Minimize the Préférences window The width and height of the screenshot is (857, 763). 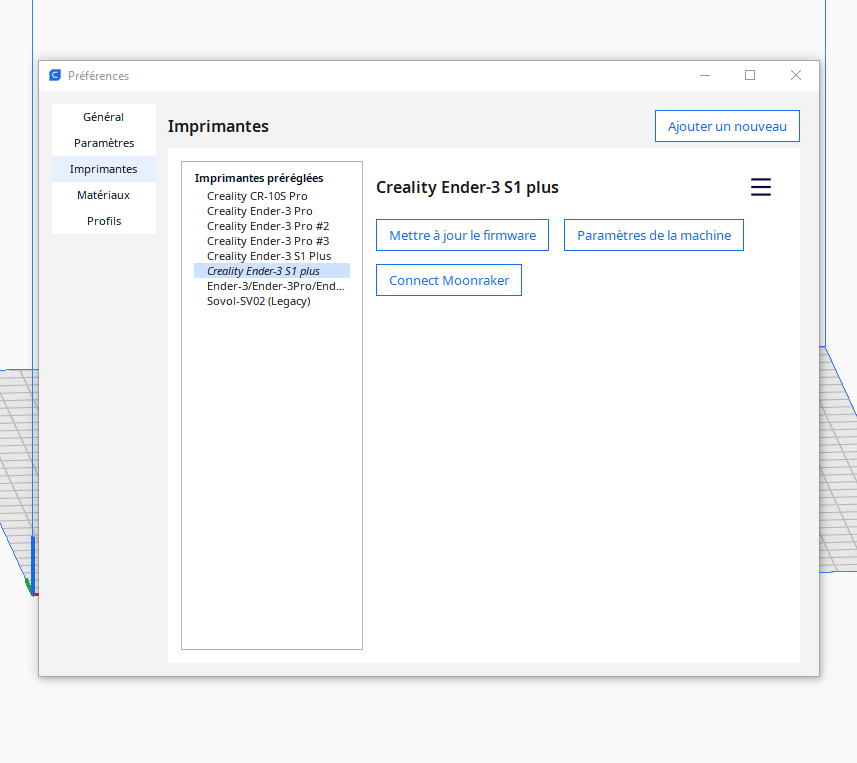pyautogui.click(x=705, y=75)
